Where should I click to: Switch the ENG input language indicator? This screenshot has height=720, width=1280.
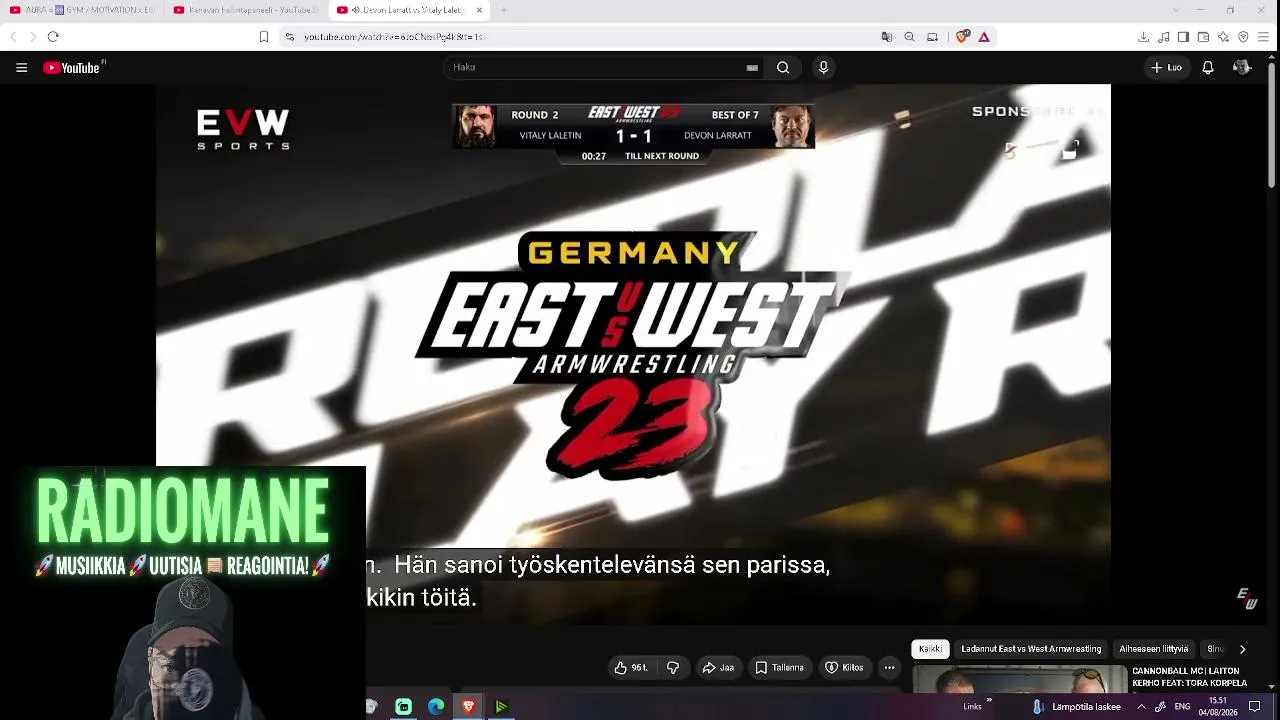(x=1182, y=708)
